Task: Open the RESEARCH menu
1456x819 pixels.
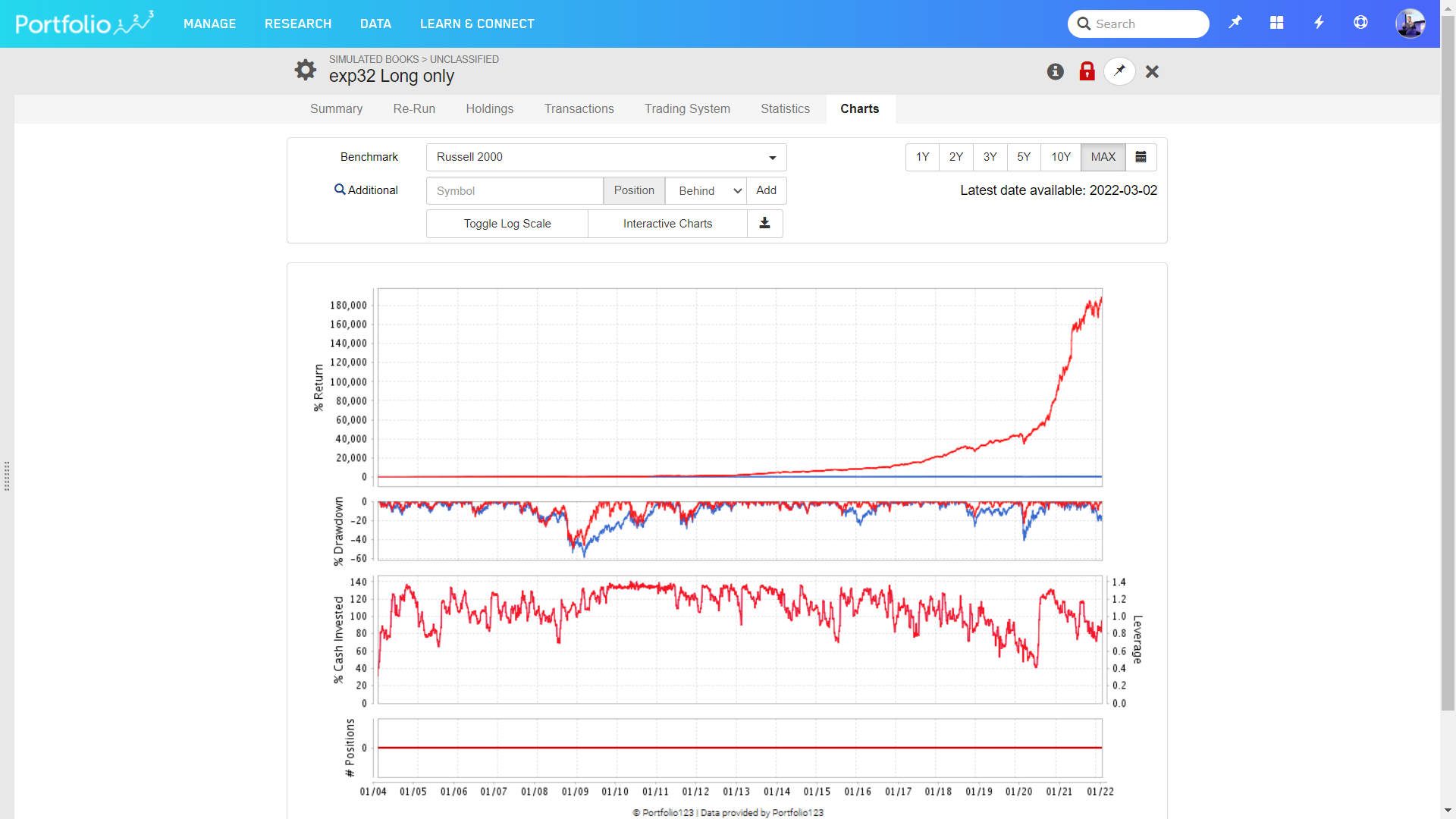Action: (298, 24)
